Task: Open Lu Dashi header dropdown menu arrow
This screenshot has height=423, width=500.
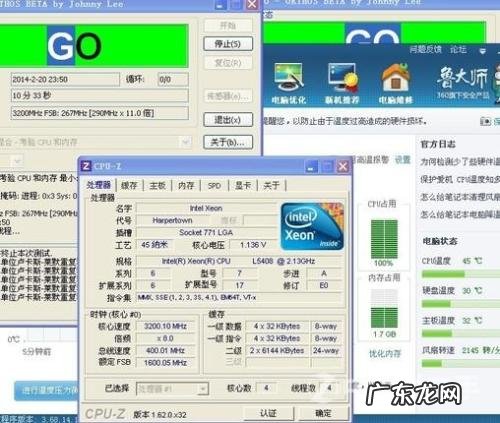Action: tap(482, 51)
